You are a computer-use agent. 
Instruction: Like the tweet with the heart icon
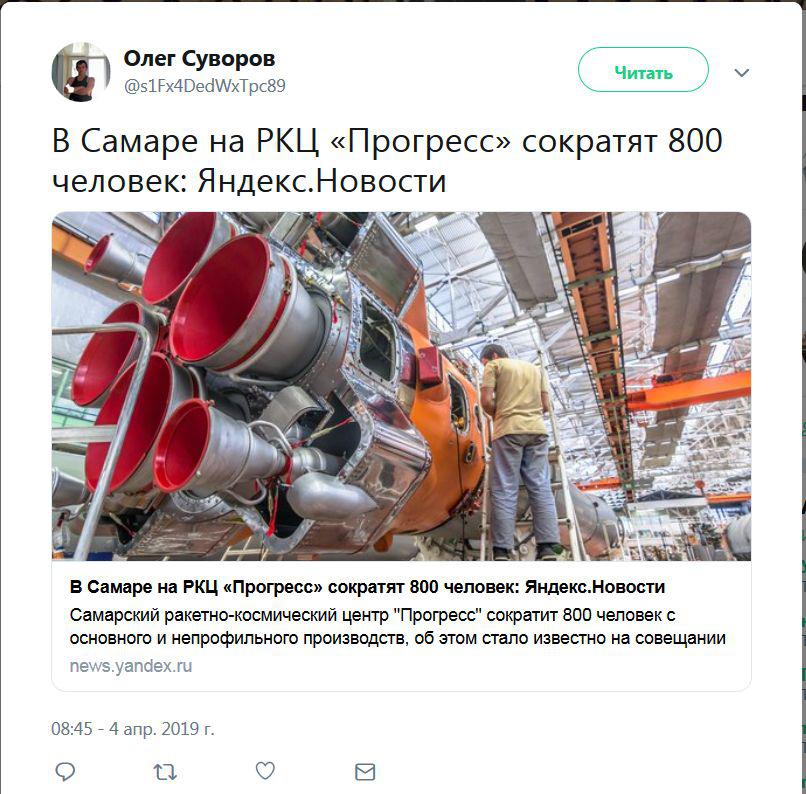click(265, 770)
